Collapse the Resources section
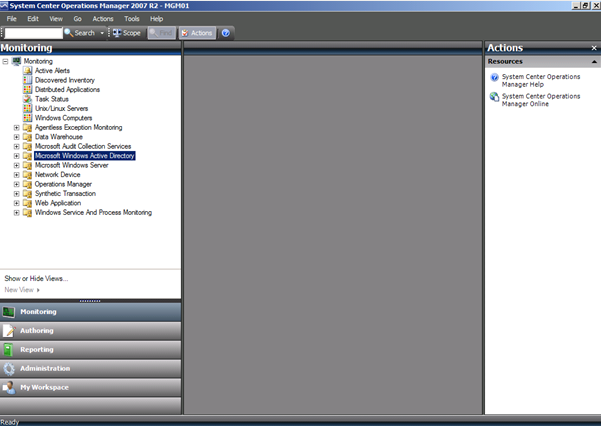 point(594,62)
